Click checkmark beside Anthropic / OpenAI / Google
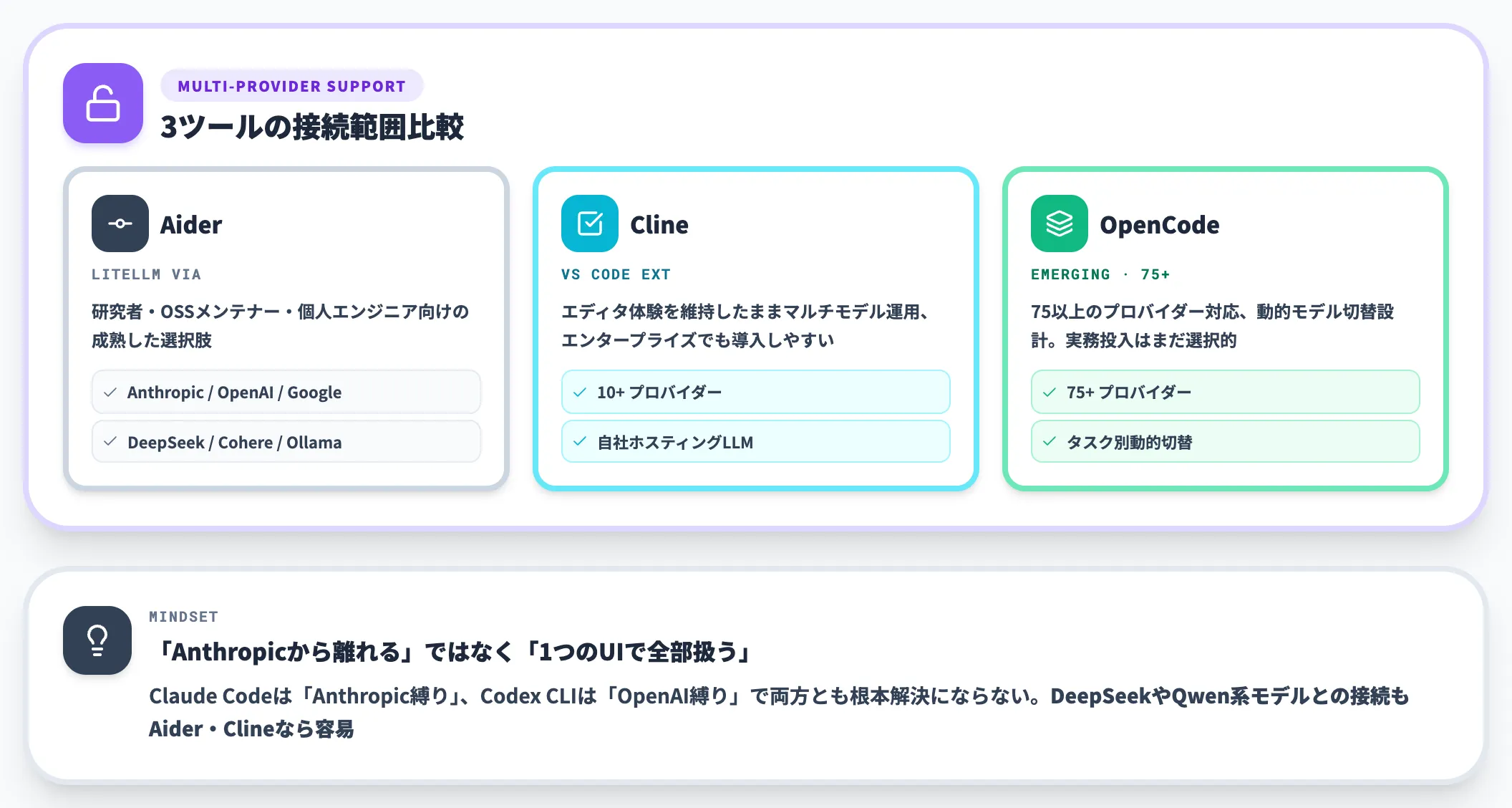The image size is (1512, 808). (110, 392)
